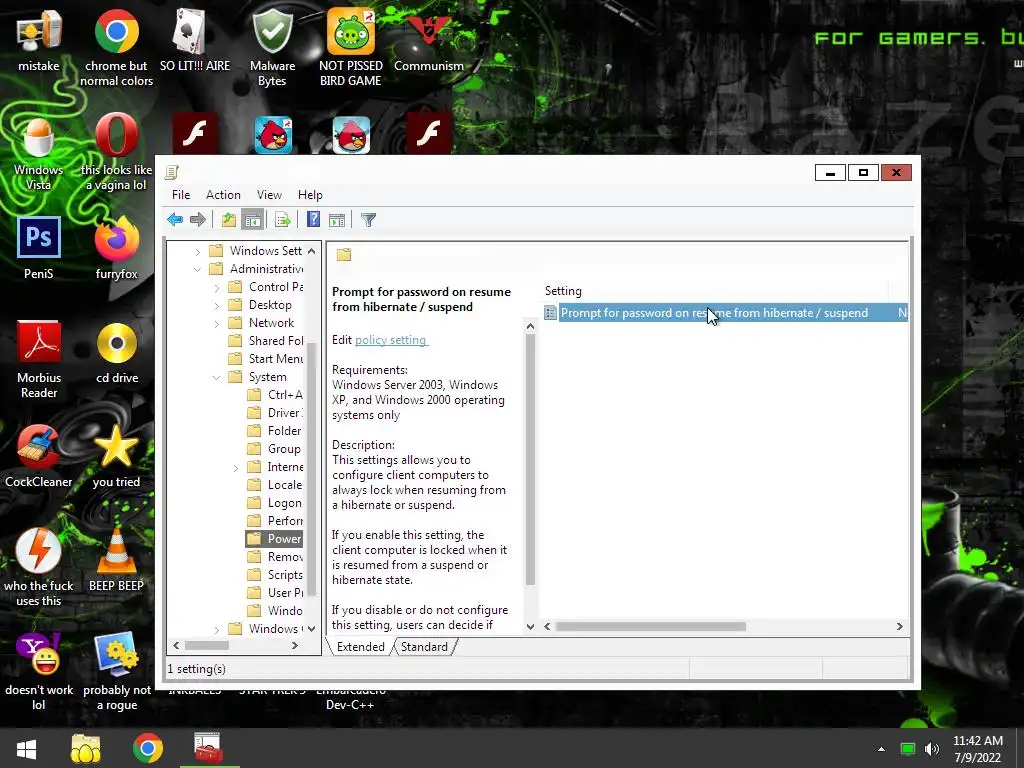1024x768 pixels.
Task: Open the 'cd drive' desktop icon
Action: [117, 352]
